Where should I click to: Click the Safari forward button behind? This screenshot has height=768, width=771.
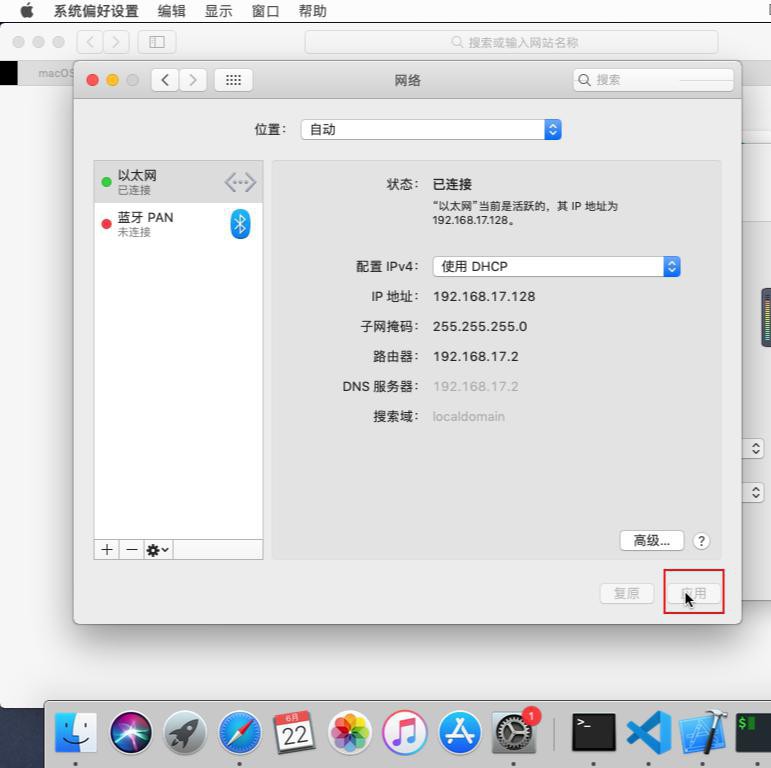click(x=116, y=42)
